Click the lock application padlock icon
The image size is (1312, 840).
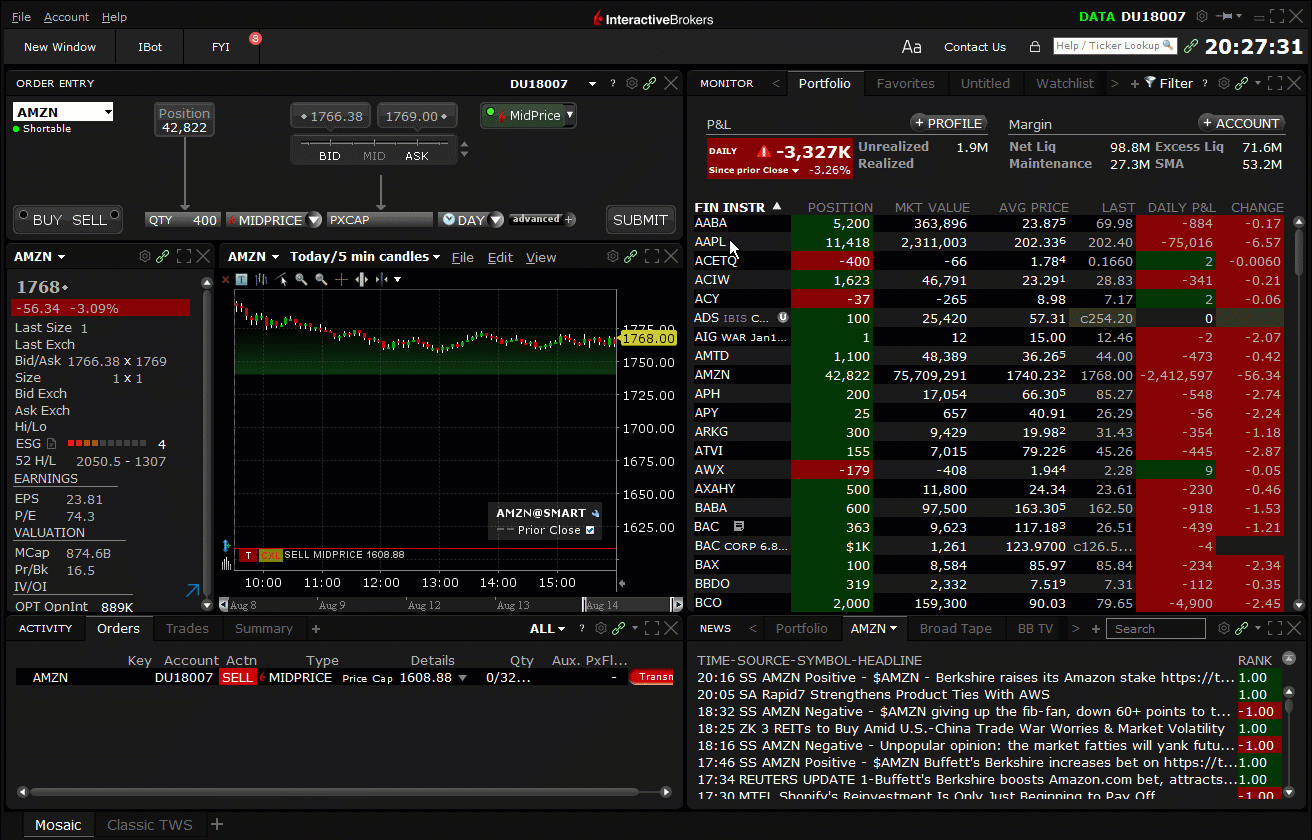click(x=1035, y=47)
